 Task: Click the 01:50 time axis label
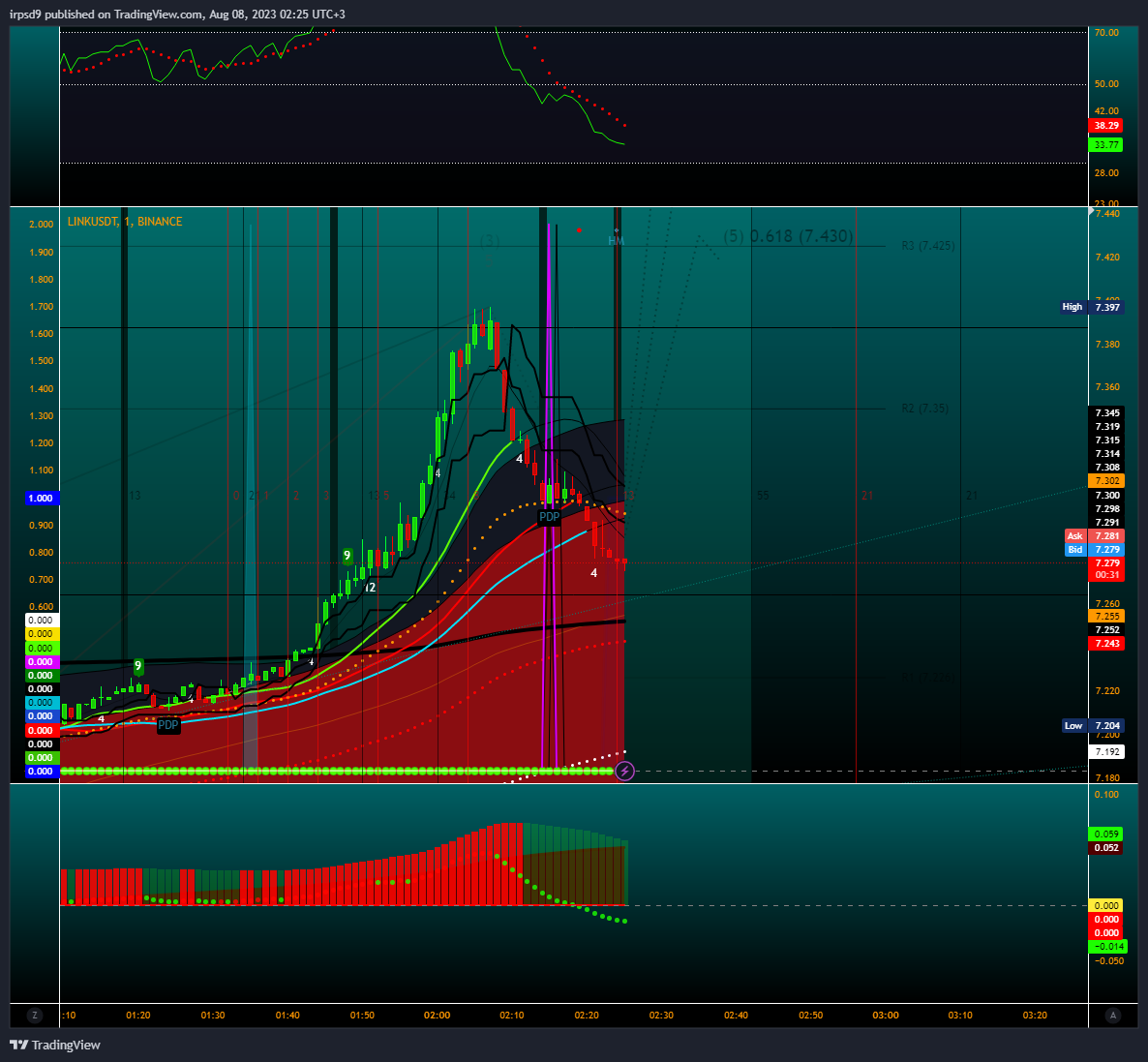[362, 1016]
